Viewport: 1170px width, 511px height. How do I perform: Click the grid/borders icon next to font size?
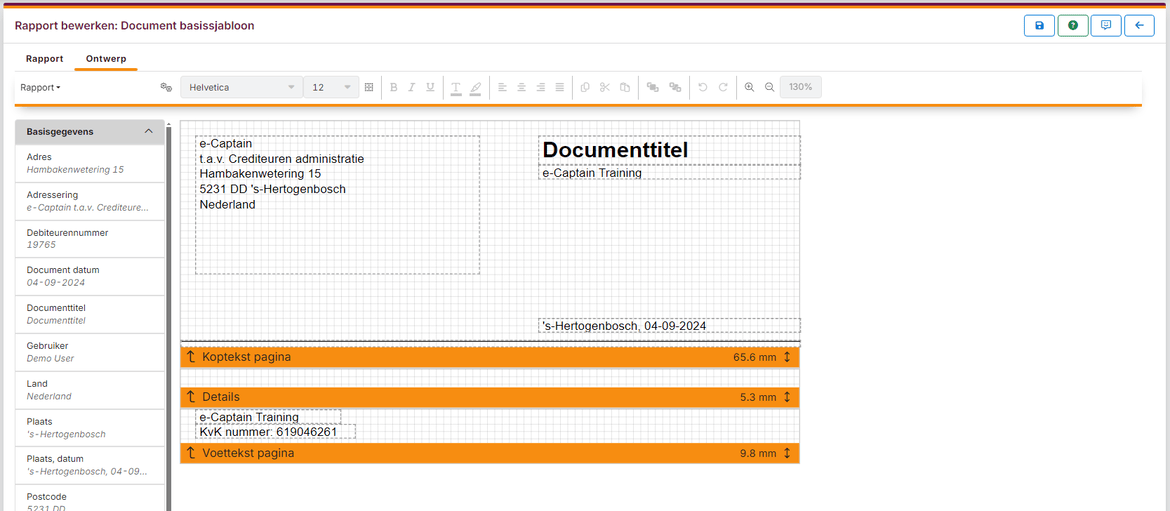[369, 87]
